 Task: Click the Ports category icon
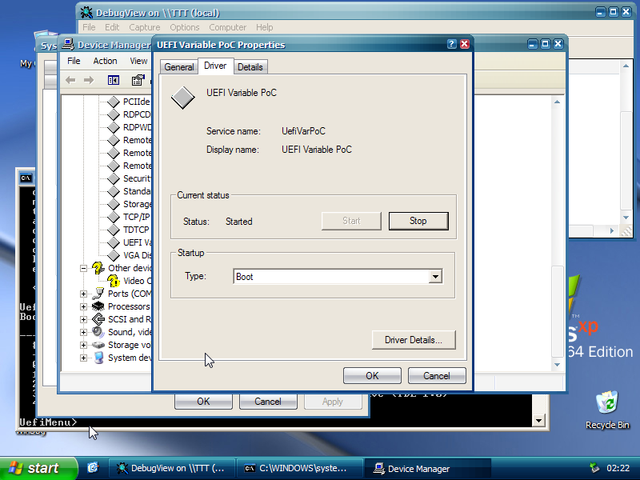[98, 293]
